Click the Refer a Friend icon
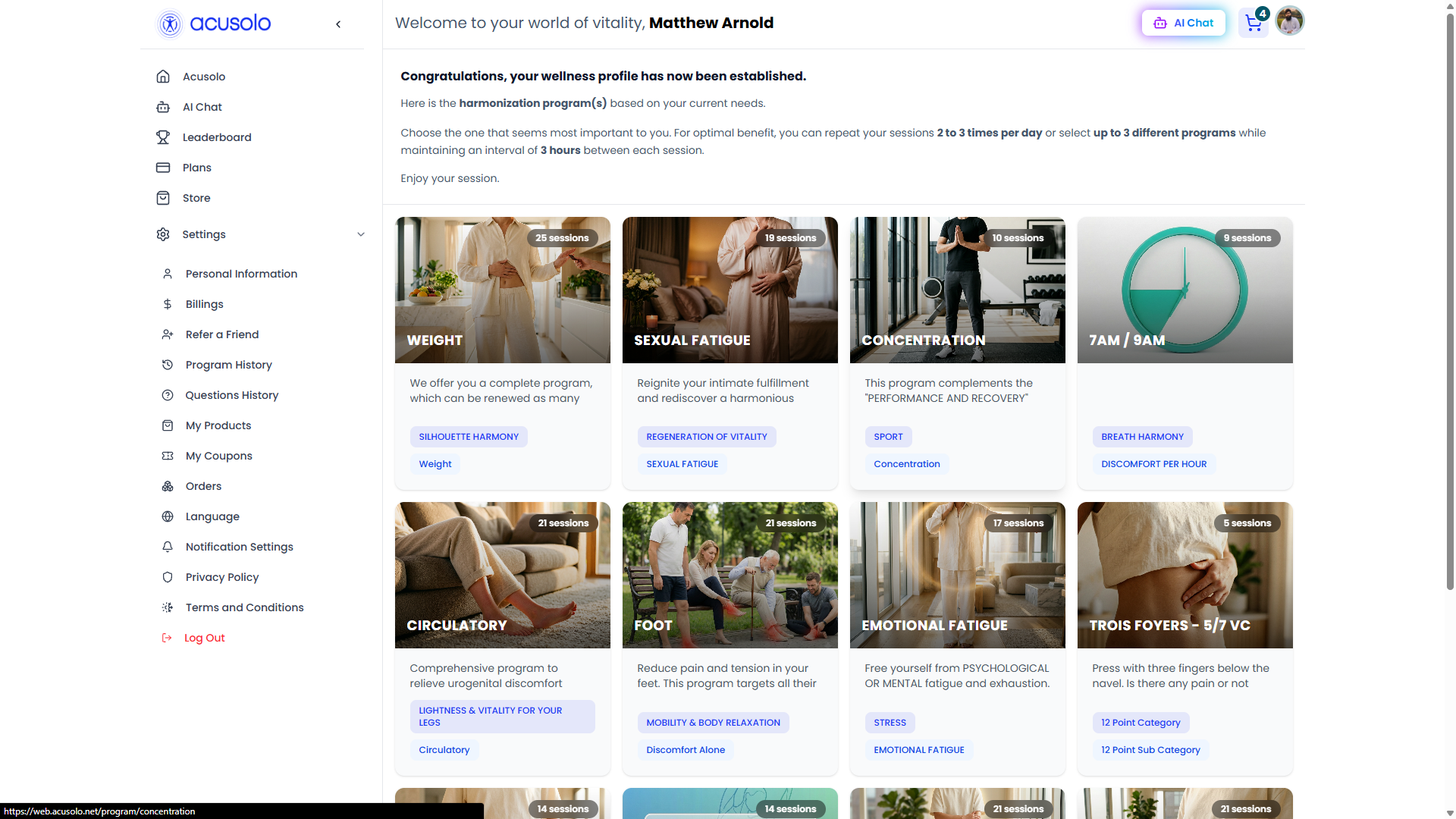Image resolution: width=1456 pixels, height=819 pixels. (x=168, y=334)
